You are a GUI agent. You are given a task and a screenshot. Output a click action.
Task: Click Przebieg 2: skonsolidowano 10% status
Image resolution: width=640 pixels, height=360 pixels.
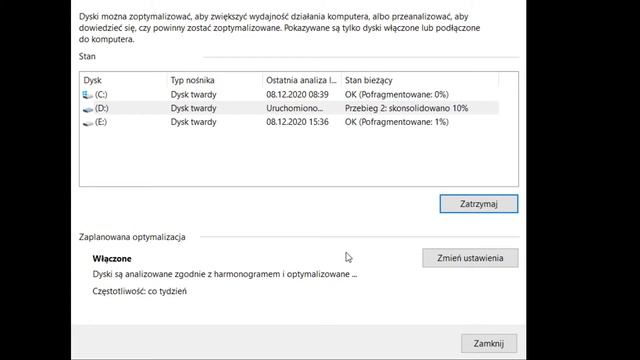[407, 108]
